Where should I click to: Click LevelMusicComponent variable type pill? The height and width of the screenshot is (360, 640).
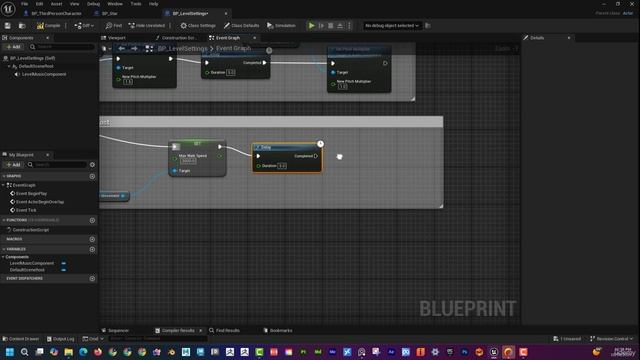(x=64, y=263)
